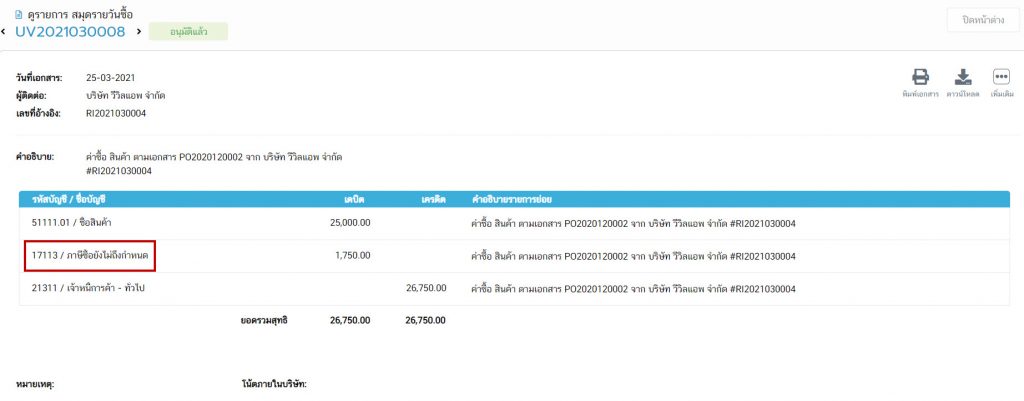Go to previous document with left arrow
The height and width of the screenshot is (401, 1024).
point(4,32)
